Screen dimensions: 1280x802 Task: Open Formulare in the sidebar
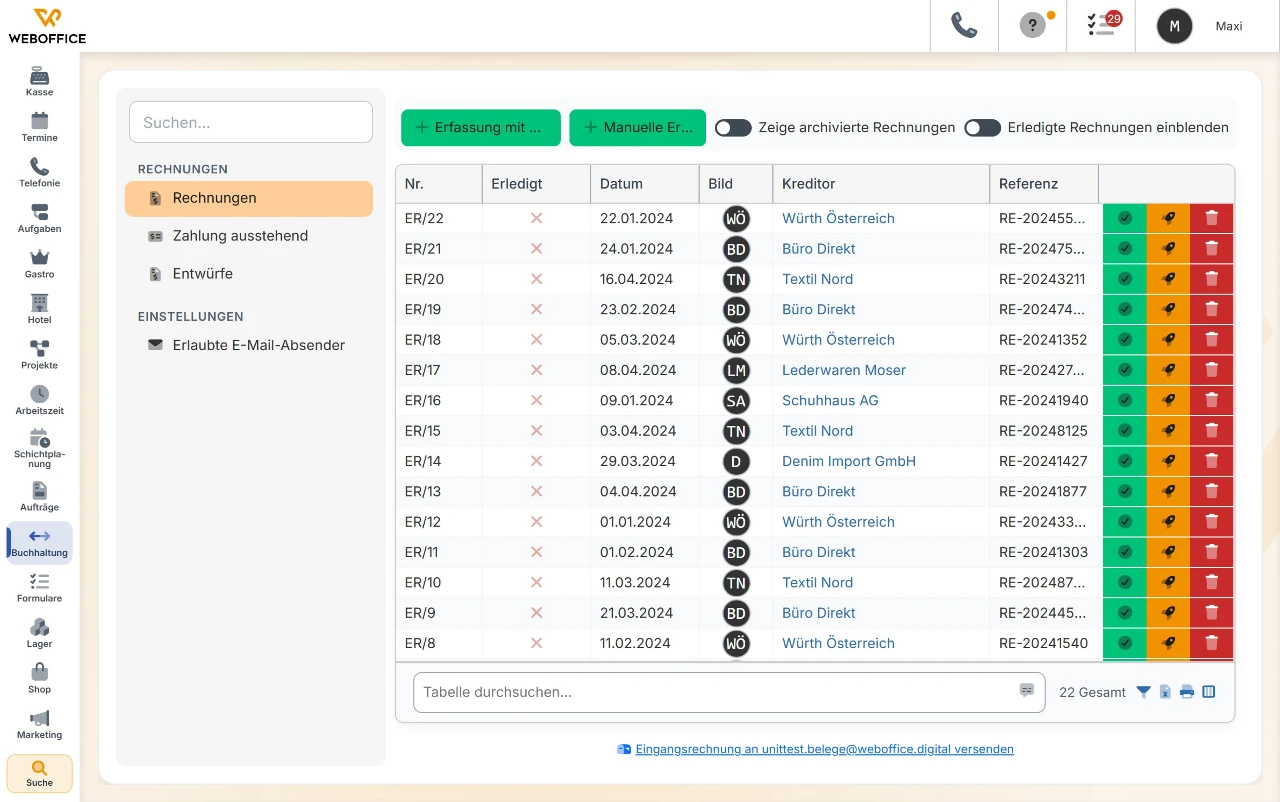[x=39, y=588]
